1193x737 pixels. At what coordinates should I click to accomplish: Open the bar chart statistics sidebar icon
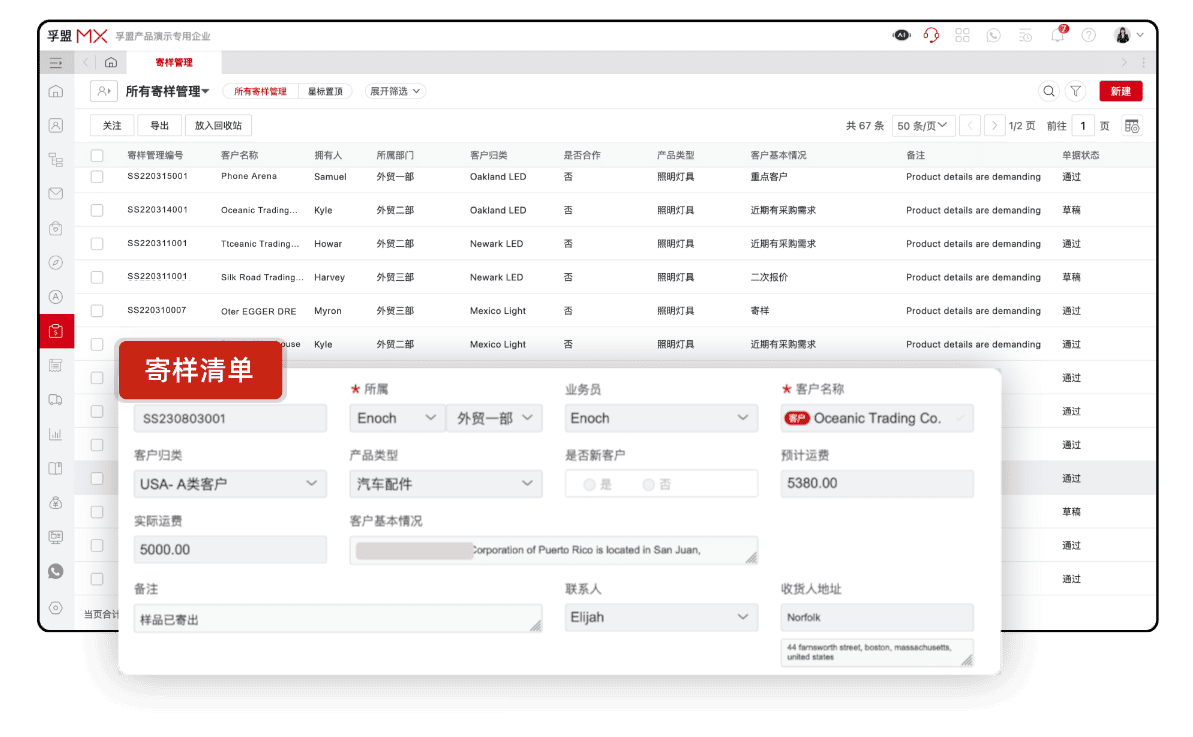pyautogui.click(x=55, y=433)
